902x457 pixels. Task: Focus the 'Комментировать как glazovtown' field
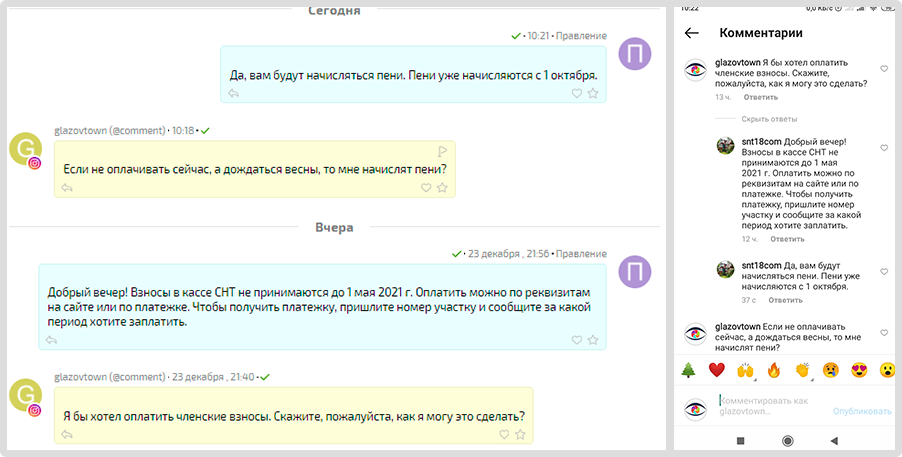pos(770,406)
